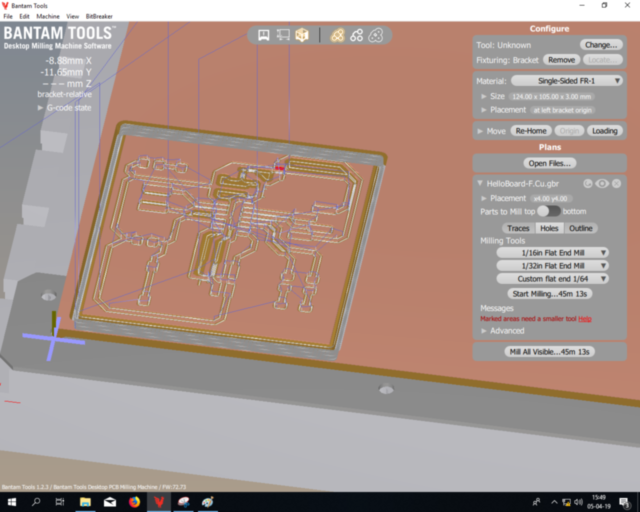Toggle Outline milling part
640x512 pixels.
click(x=581, y=228)
